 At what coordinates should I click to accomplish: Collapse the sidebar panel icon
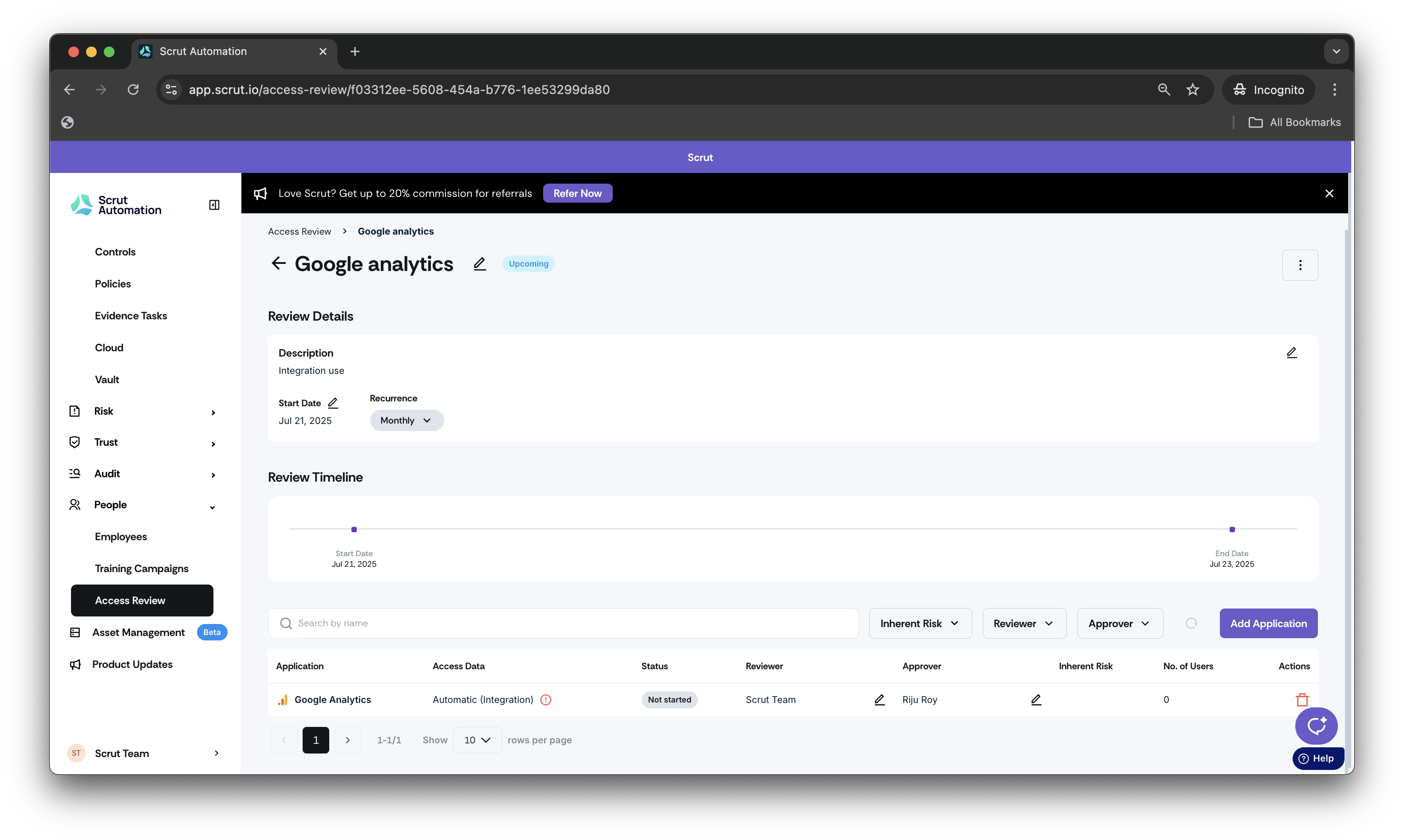[x=214, y=205]
